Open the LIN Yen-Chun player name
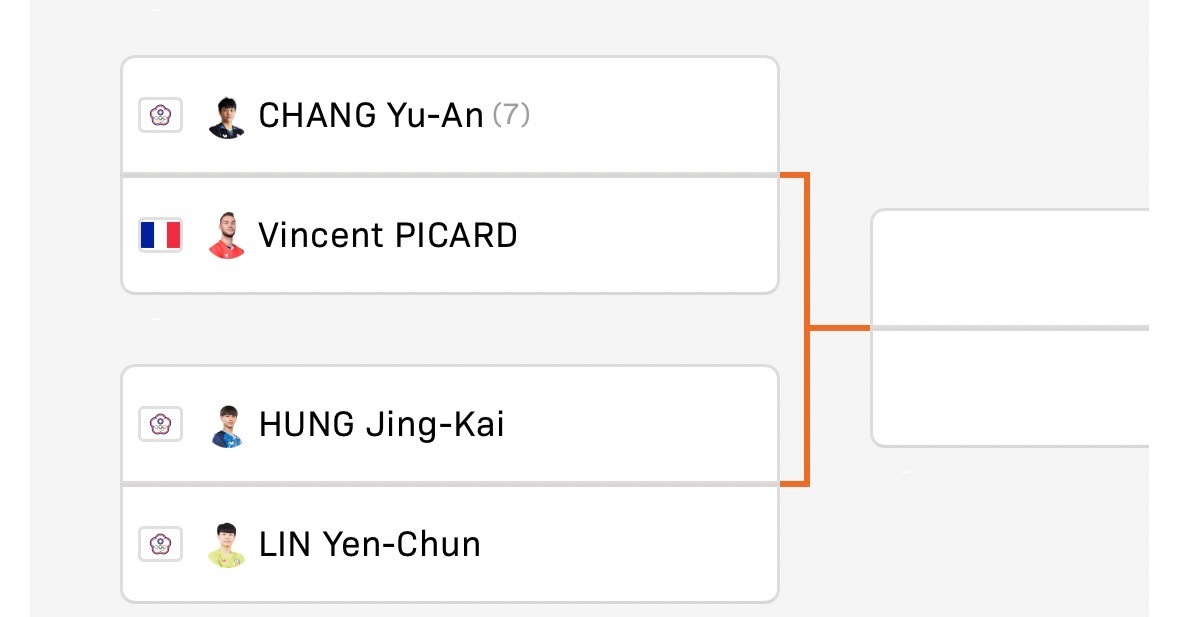Image resolution: width=1179 pixels, height=617 pixels. click(x=369, y=544)
